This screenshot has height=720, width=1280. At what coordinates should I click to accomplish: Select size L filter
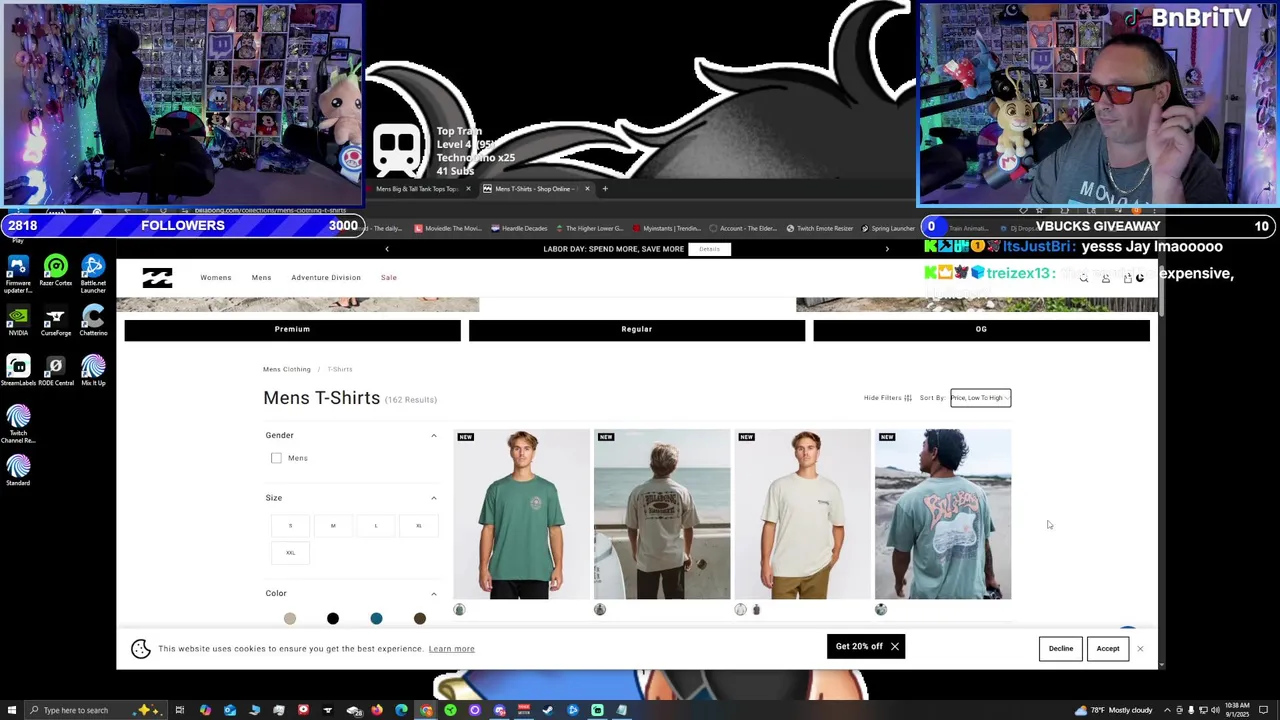pyautogui.click(x=376, y=526)
